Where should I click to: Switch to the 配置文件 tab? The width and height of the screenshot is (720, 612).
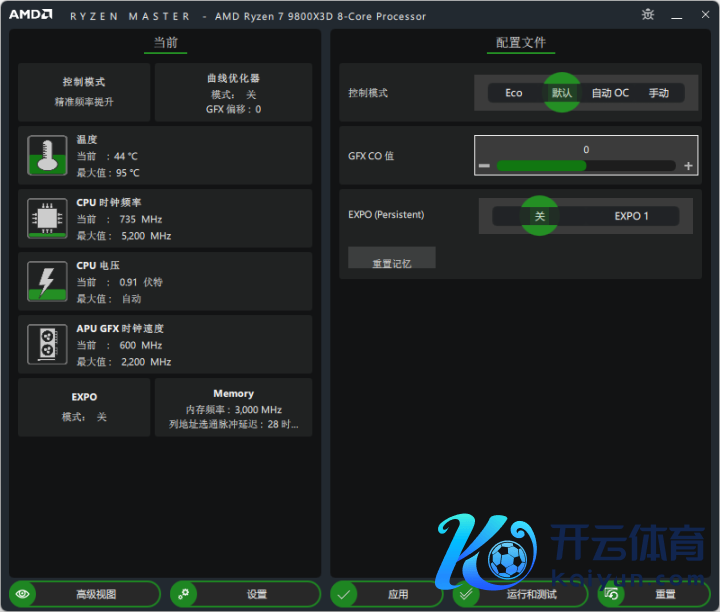click(521, 43)
